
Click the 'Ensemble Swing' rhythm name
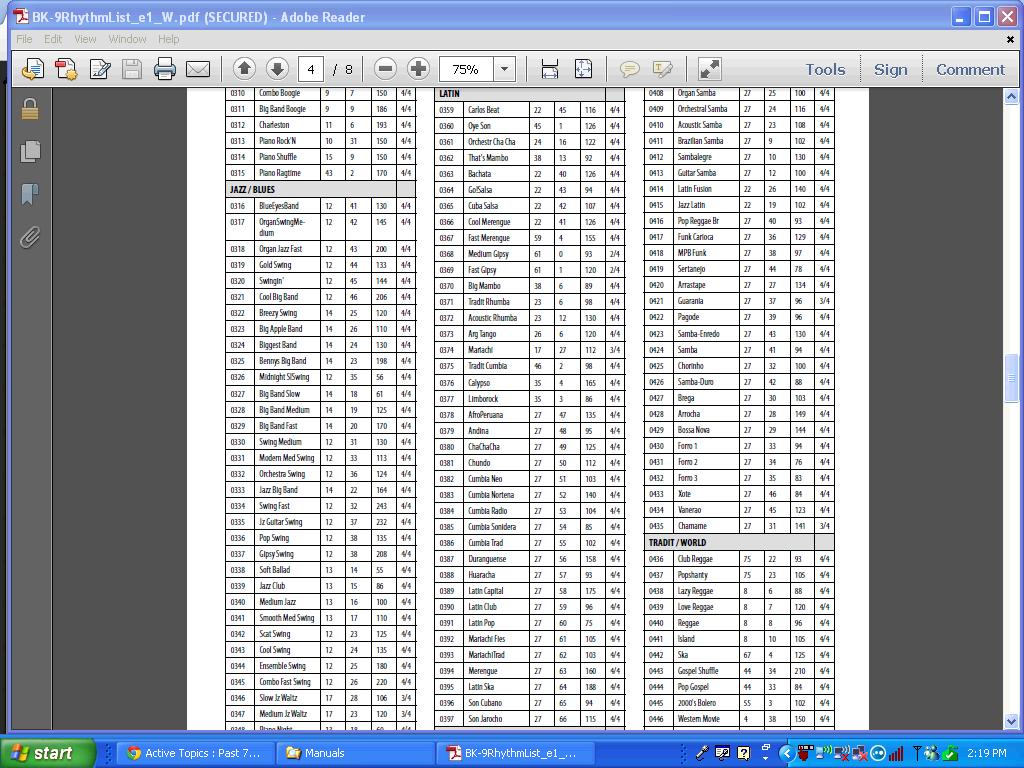[x=282, y=666]
